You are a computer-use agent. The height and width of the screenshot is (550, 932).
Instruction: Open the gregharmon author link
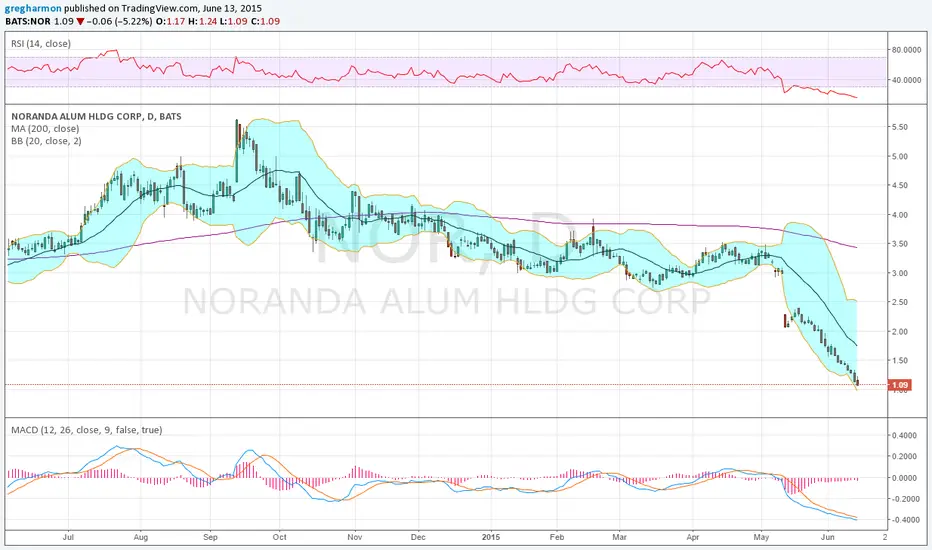point(33,9)
